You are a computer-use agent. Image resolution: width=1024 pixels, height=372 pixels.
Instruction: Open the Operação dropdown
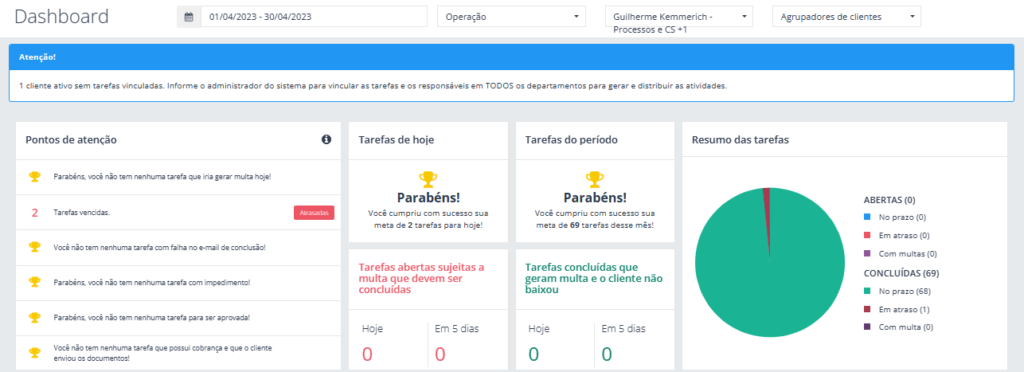coord(512,16)
